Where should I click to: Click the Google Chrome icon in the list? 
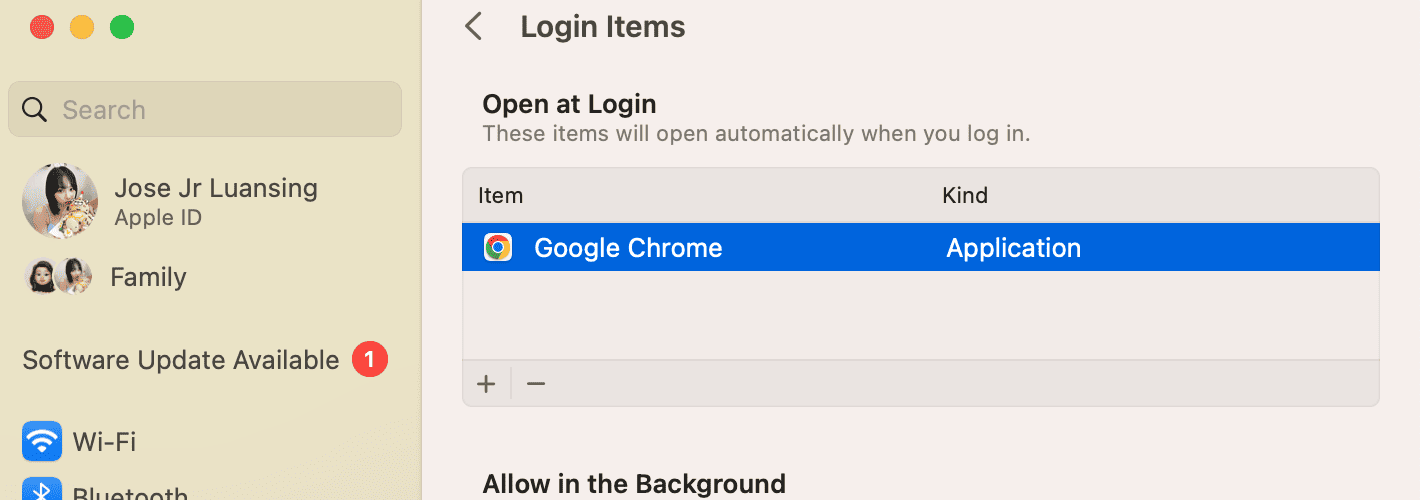tap(498, 248)
